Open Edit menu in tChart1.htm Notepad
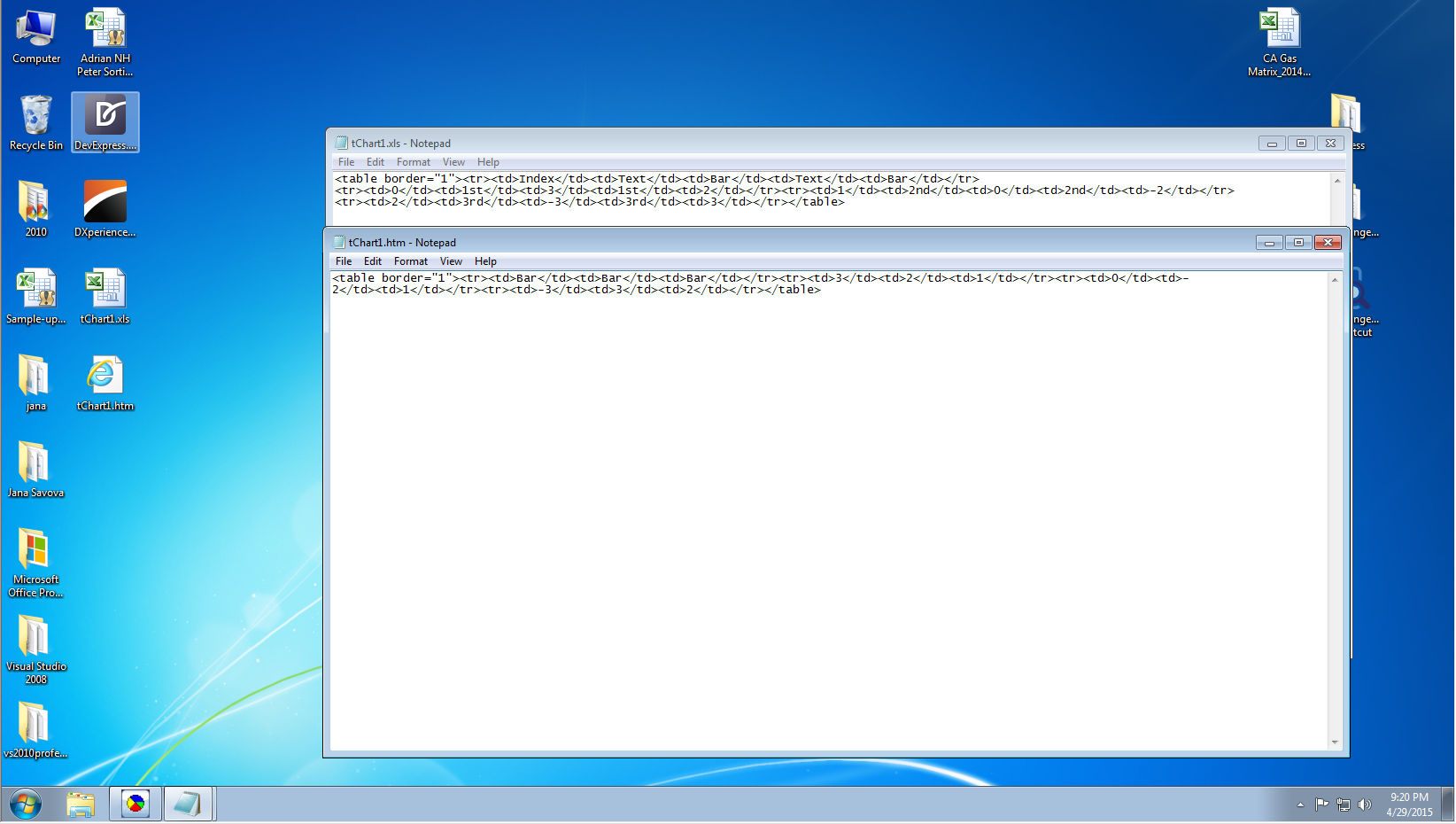 coord(373,261)
